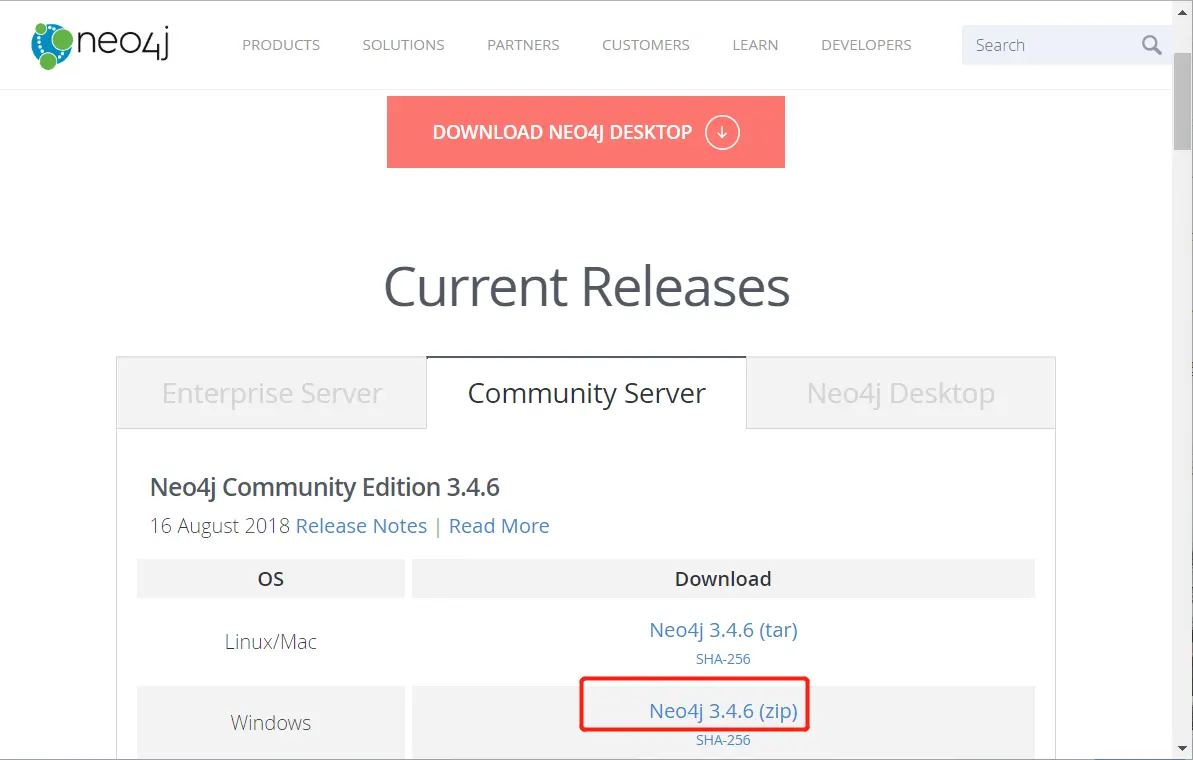Open the CUSTOMERS menu
Image resolution: width=1193 pixels, height=760 pixels.
(645, 45)
